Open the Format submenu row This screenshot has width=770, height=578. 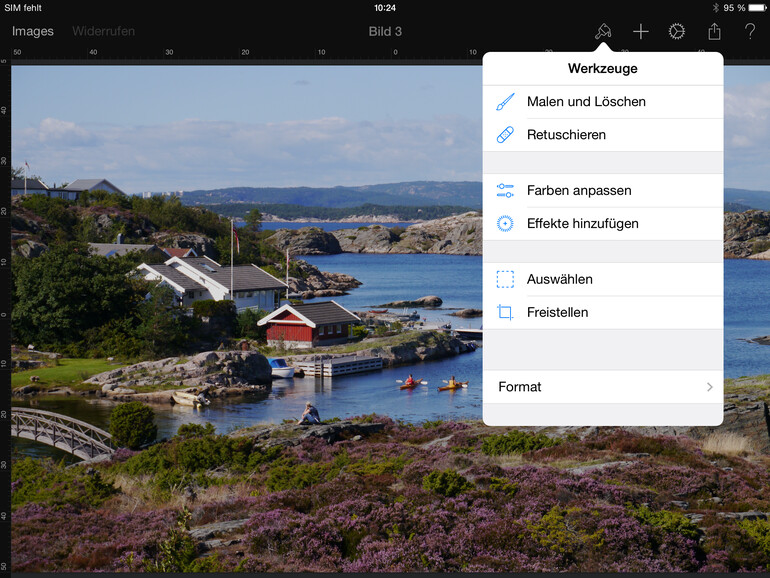603,387
